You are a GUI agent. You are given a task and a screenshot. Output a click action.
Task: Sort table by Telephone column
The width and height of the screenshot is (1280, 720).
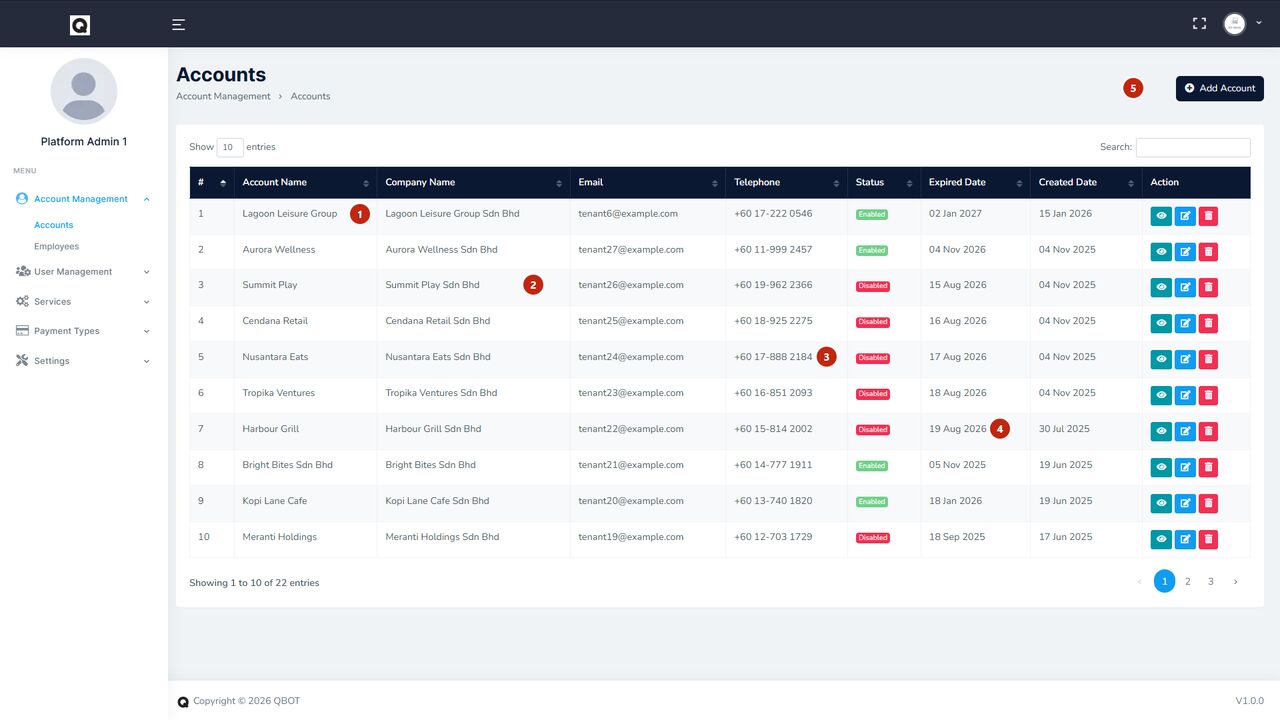786,182
